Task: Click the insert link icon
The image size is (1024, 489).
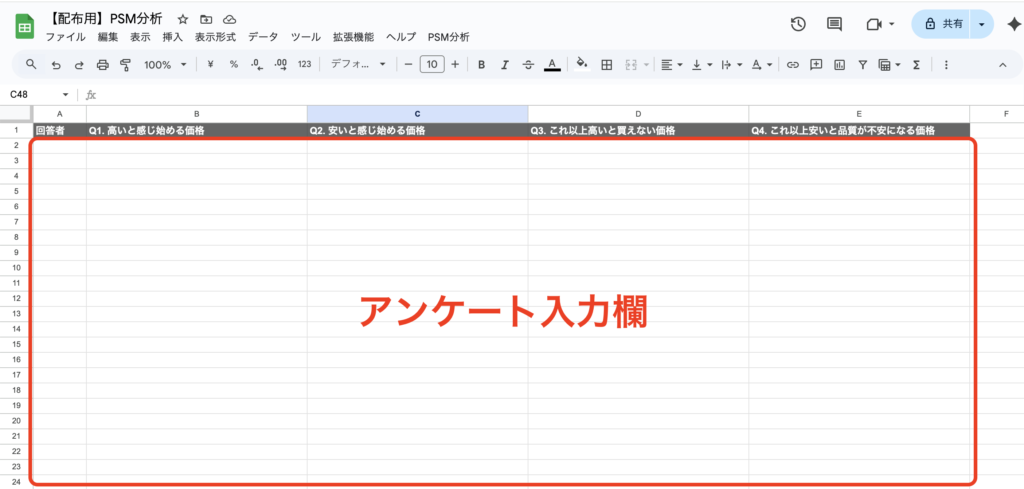Action: click(792, 64)
